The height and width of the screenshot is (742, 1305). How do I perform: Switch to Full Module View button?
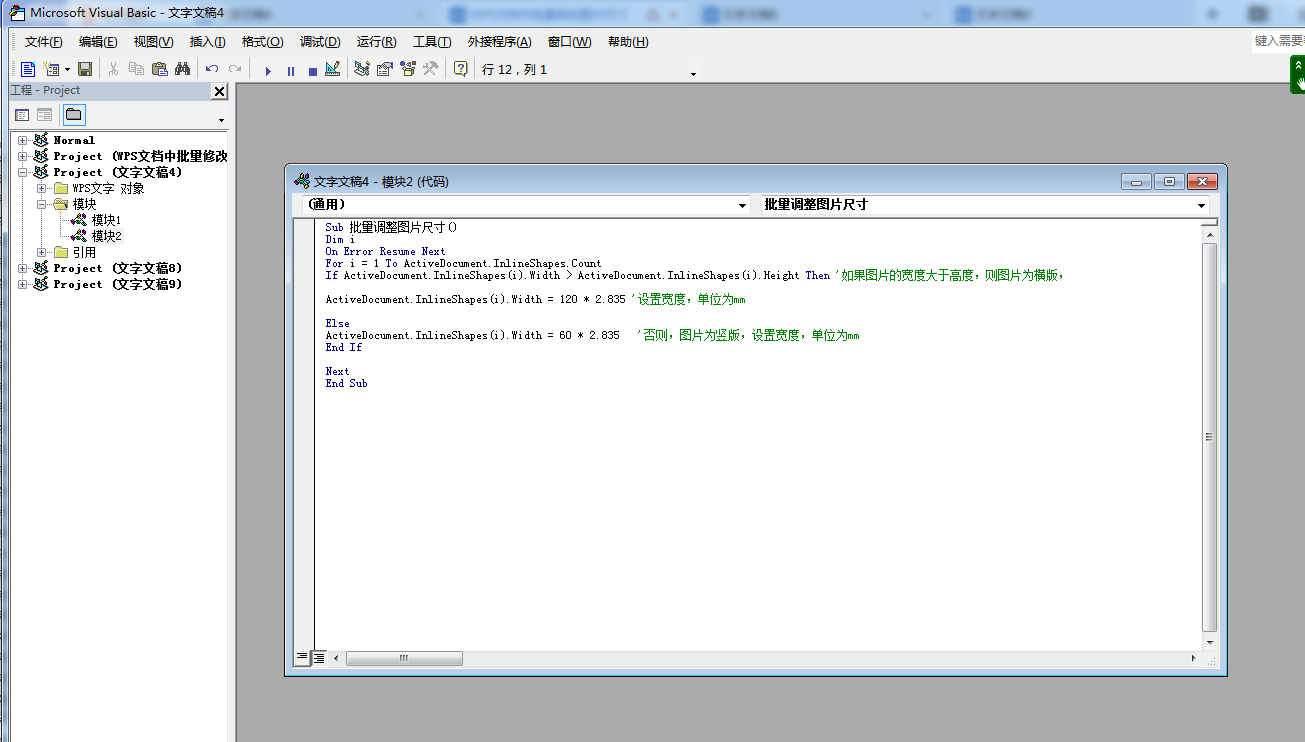[x=318, y=657]
